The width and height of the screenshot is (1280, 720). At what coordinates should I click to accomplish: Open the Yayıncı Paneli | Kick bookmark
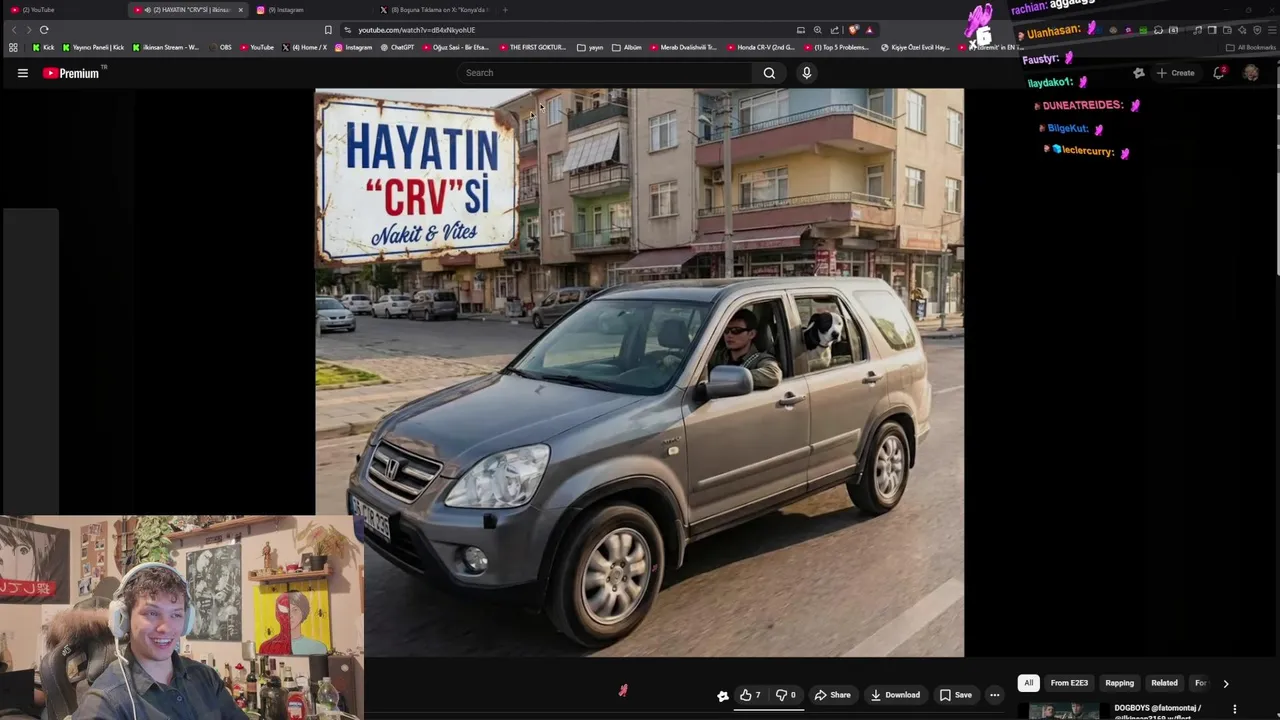(93, 47)
